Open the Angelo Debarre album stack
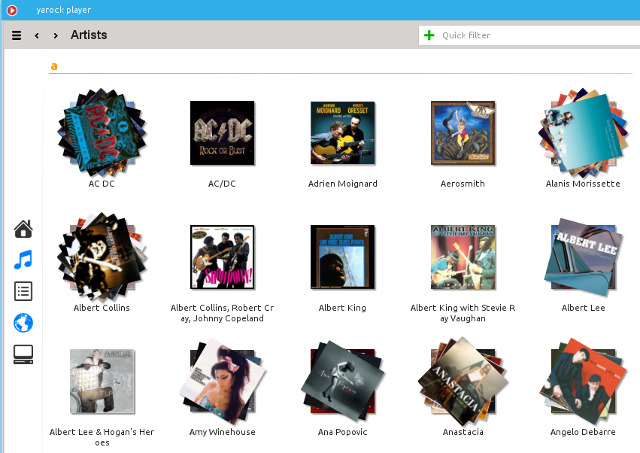This screenshot has height=453, width=640. click(x=583, y=381)
